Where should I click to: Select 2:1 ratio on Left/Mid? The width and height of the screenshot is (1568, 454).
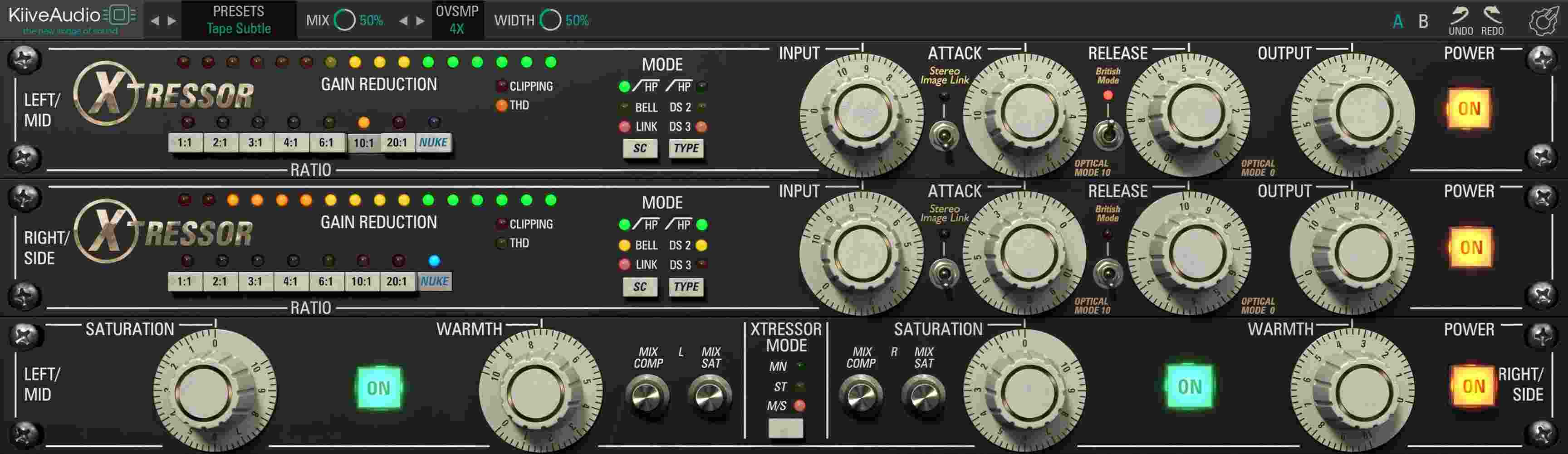point(220,143)
